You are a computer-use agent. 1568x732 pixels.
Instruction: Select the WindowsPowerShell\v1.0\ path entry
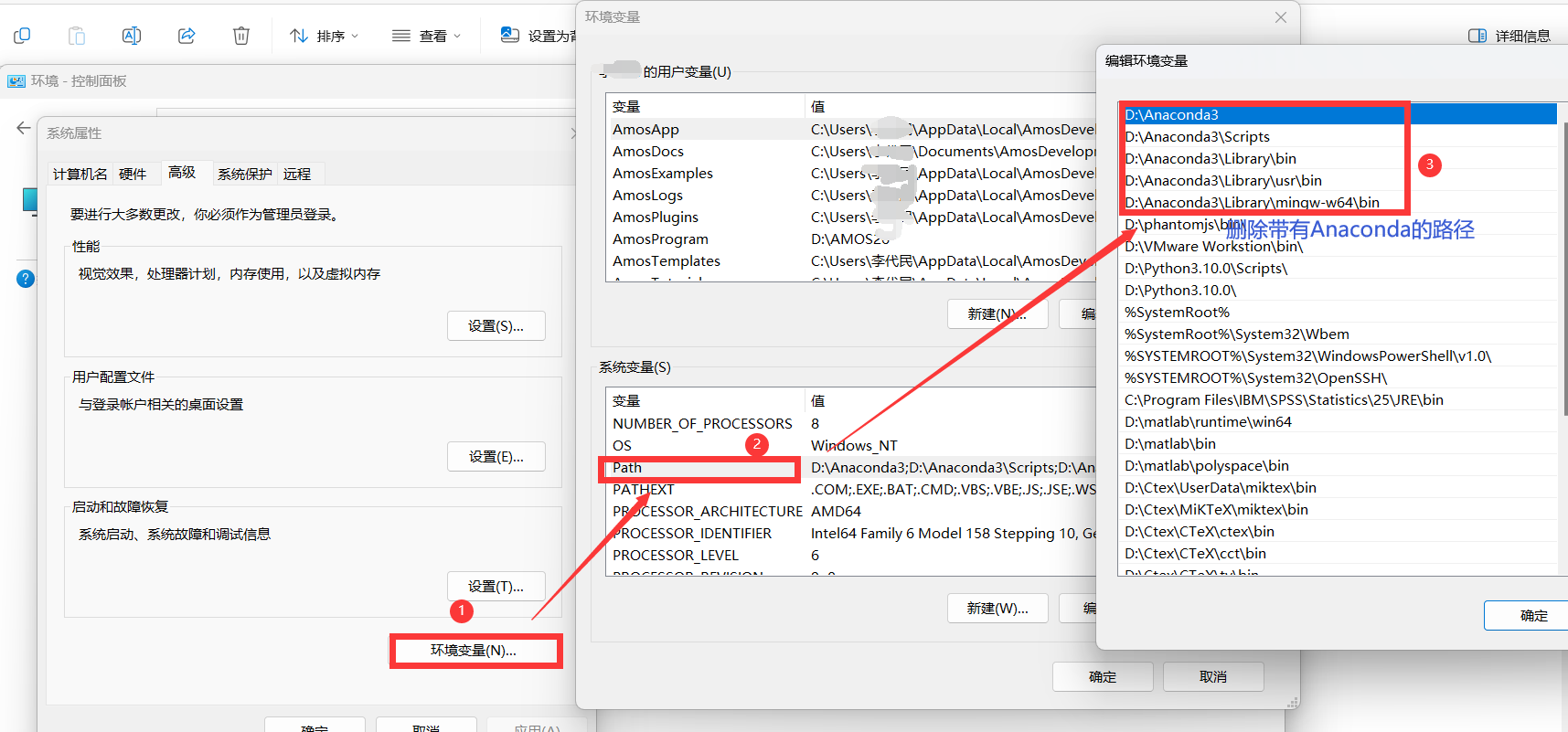click(1339, 356)
